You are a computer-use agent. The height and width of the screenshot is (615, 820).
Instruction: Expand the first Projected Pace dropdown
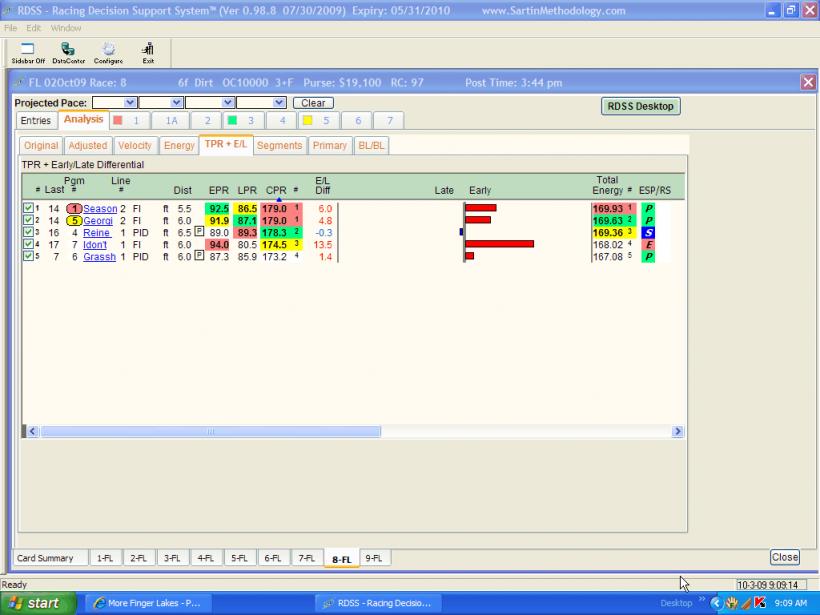[x=131, y=102]
